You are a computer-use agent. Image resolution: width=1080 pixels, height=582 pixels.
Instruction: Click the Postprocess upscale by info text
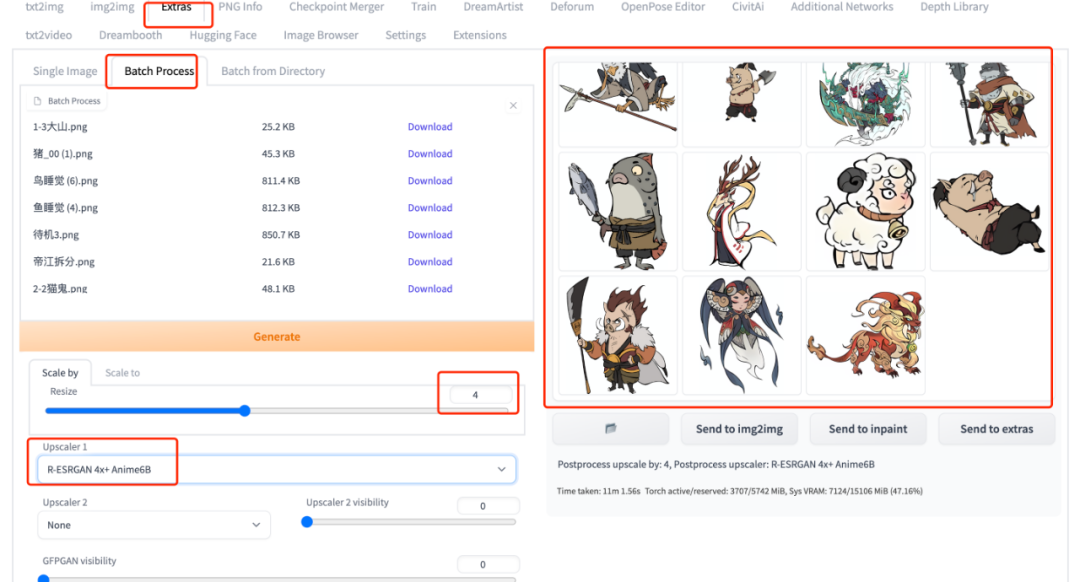(x=716, y=464)
